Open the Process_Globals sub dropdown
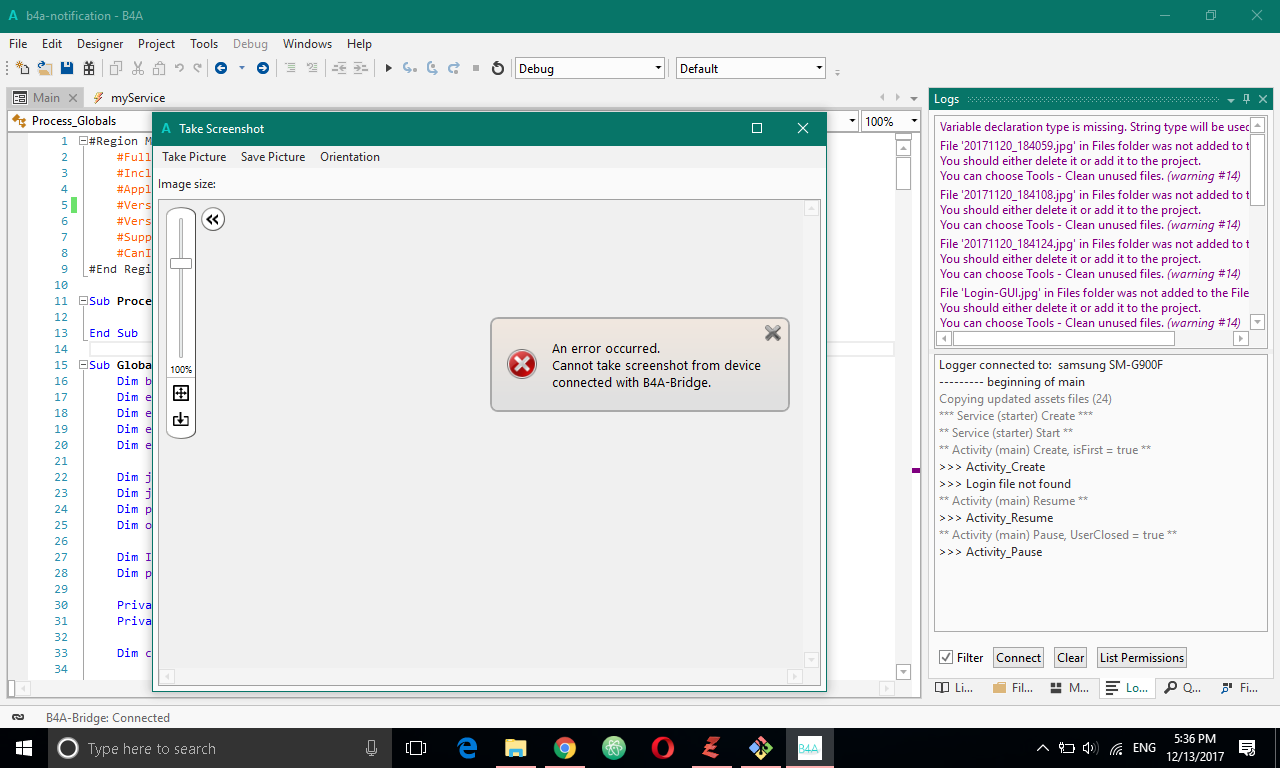This screenshot has width=1280, height=768. 80,121
